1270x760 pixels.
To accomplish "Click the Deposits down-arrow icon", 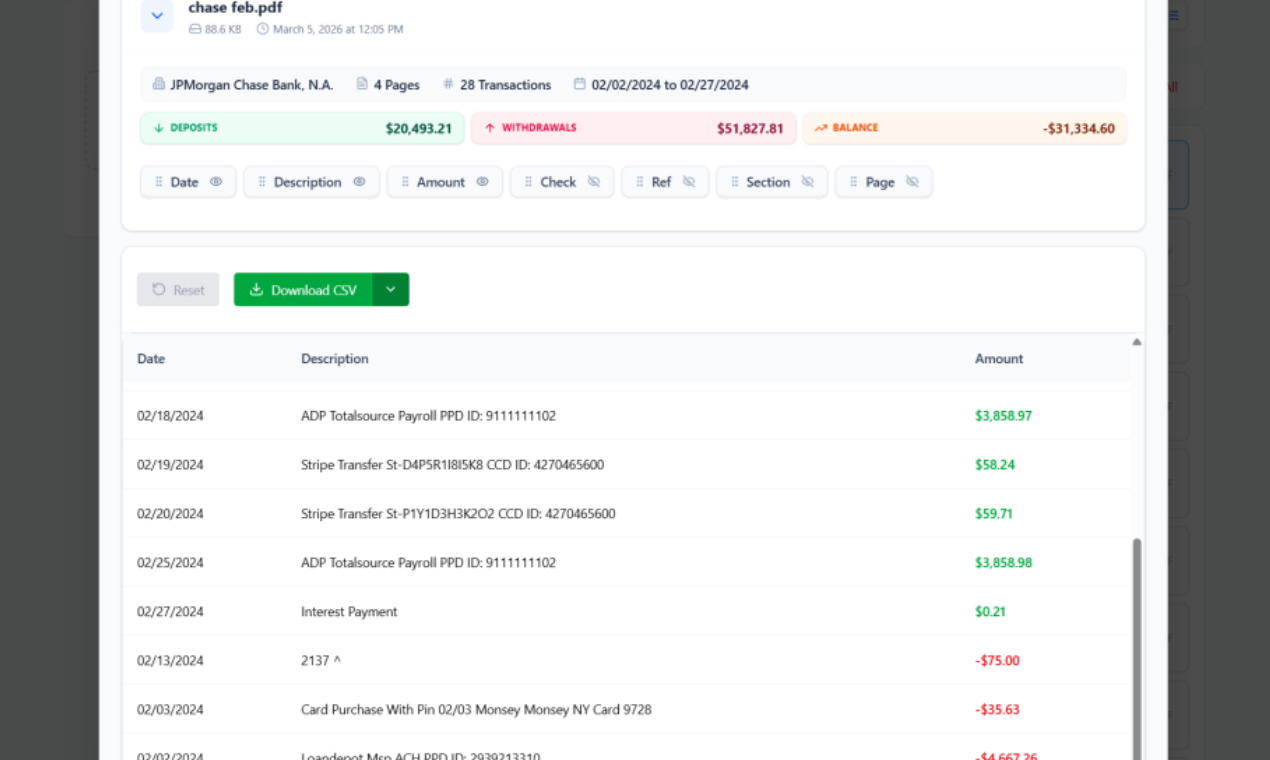I will pos(158,128).
